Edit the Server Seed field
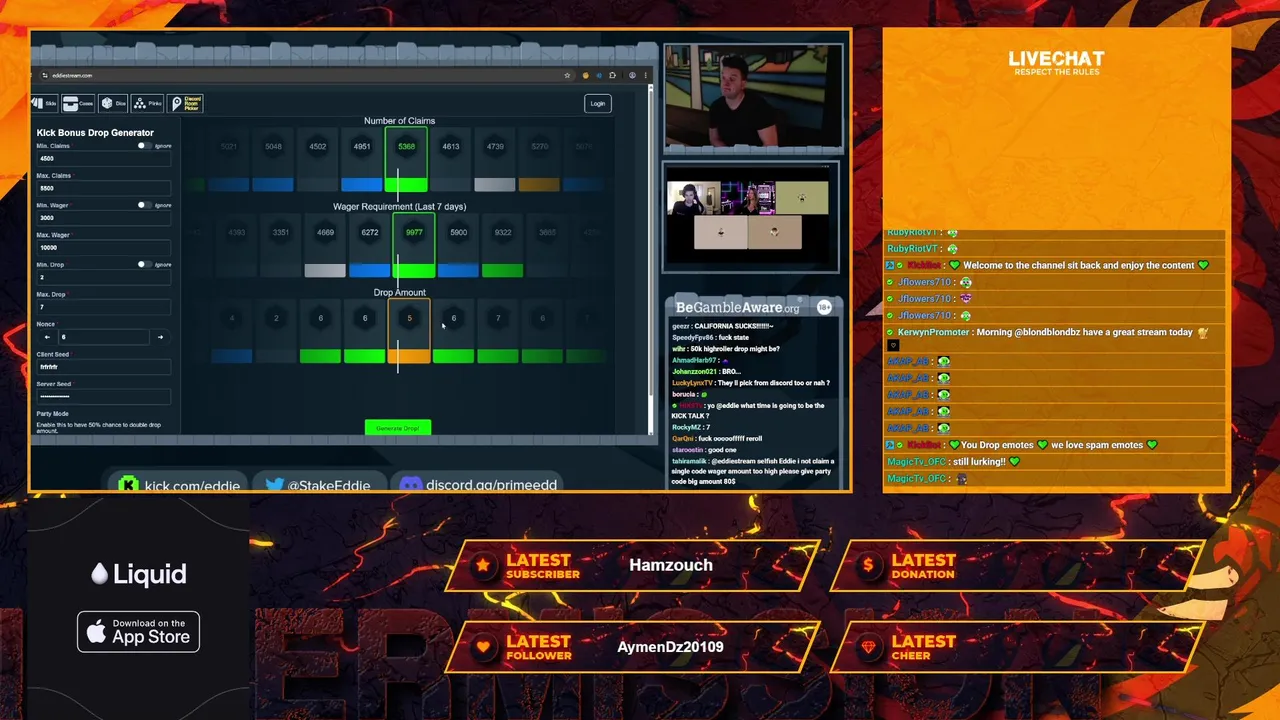This screenshot has height=720, width=1280. click(x=103, y=397)
